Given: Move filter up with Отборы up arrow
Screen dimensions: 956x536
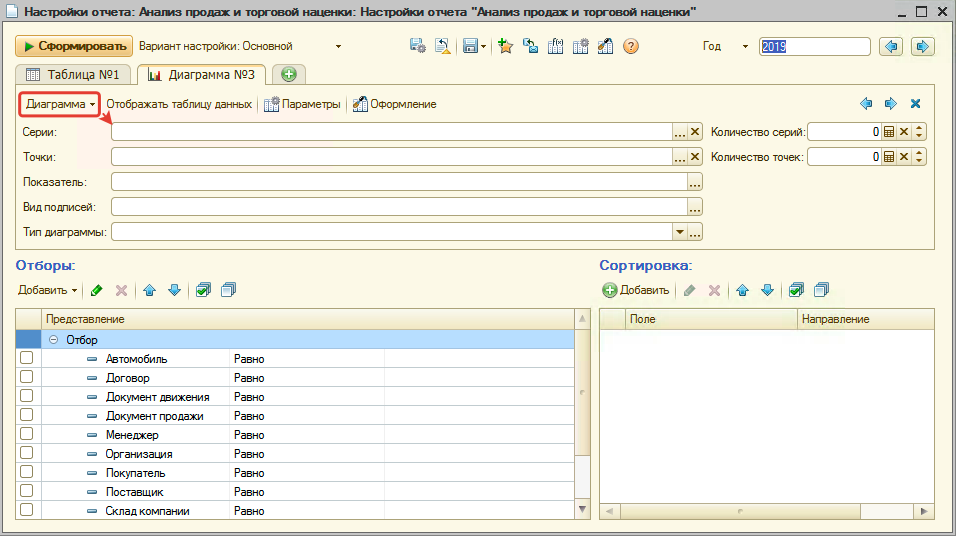Looking at the screenshot, I should coord(149,290).
